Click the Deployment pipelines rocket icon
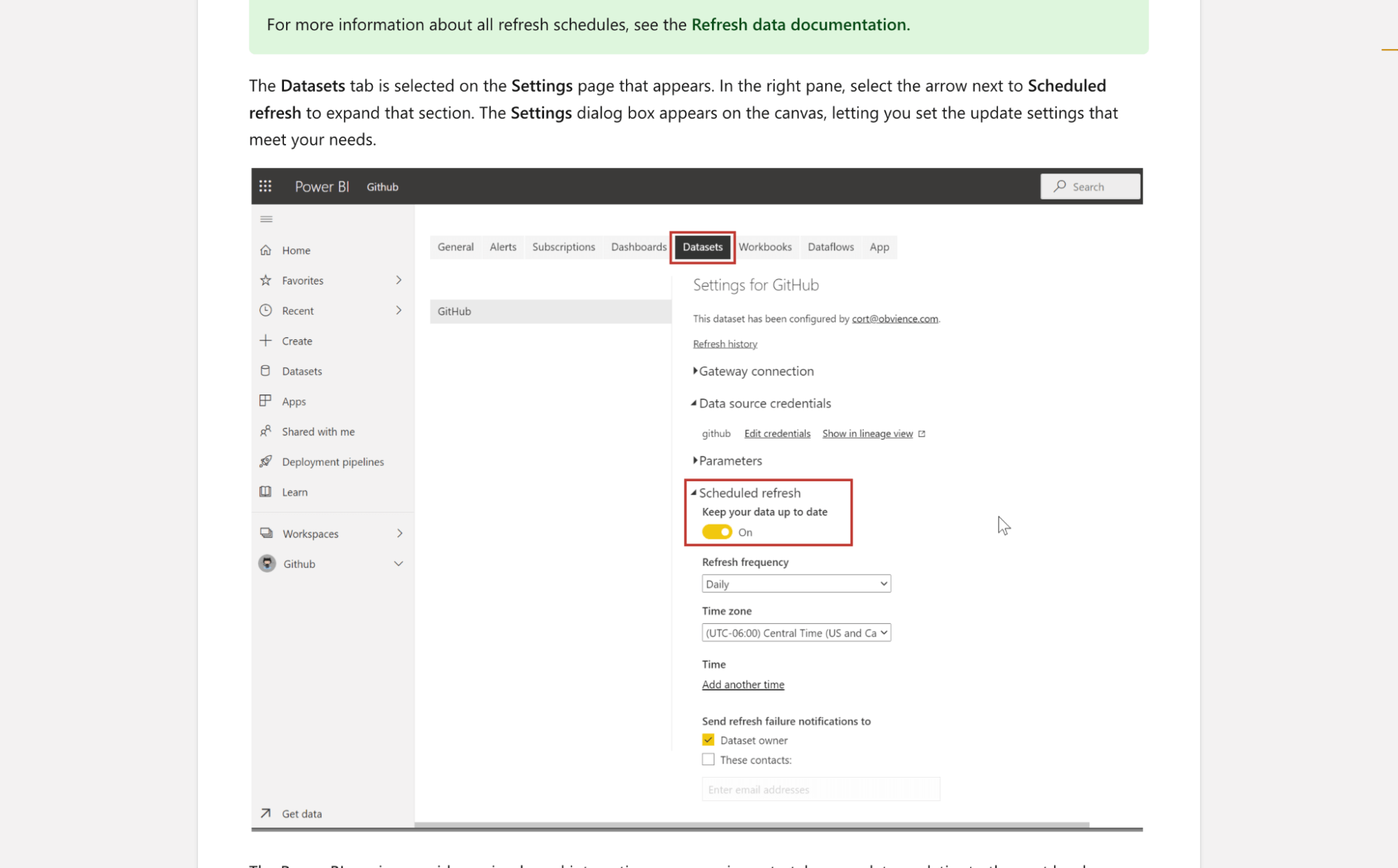1398x868 pixels. tap(266, 461)
